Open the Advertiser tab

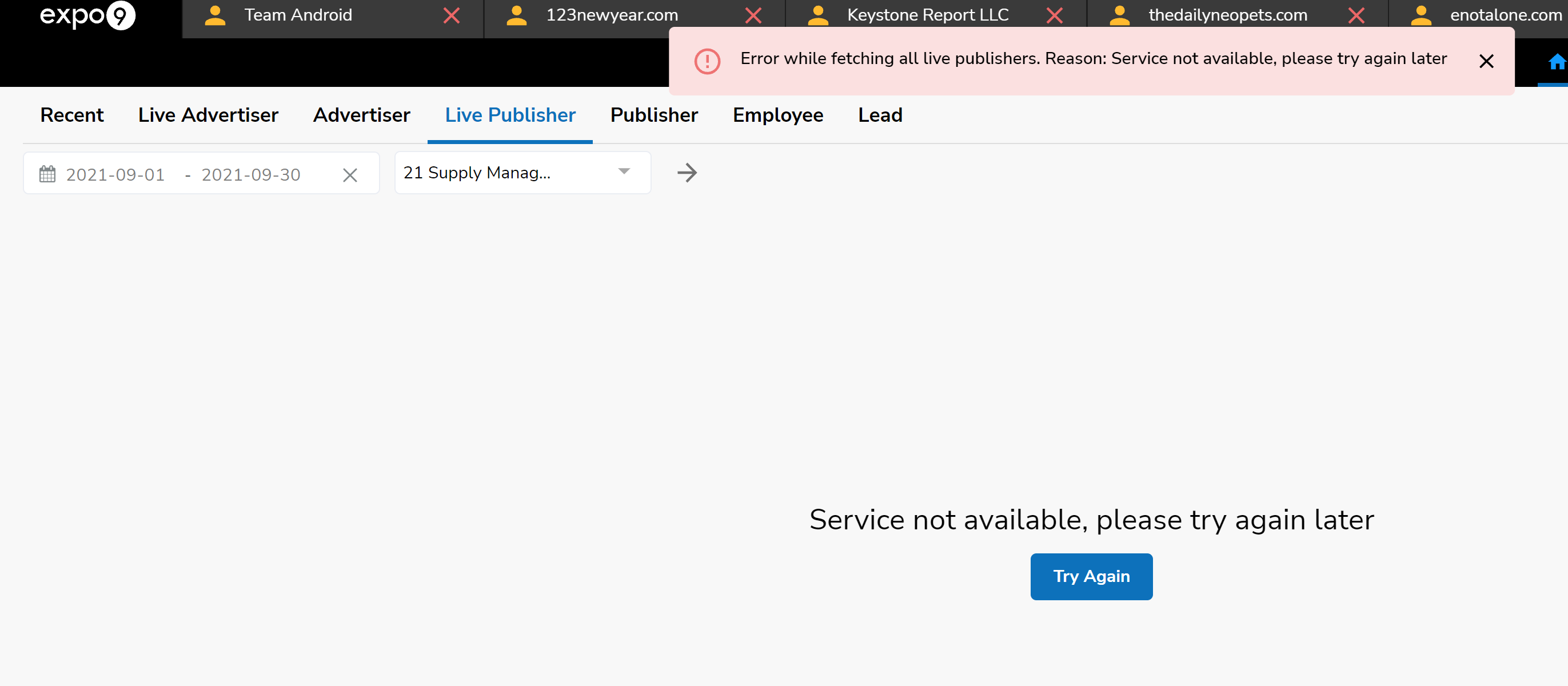pos(362,115)
